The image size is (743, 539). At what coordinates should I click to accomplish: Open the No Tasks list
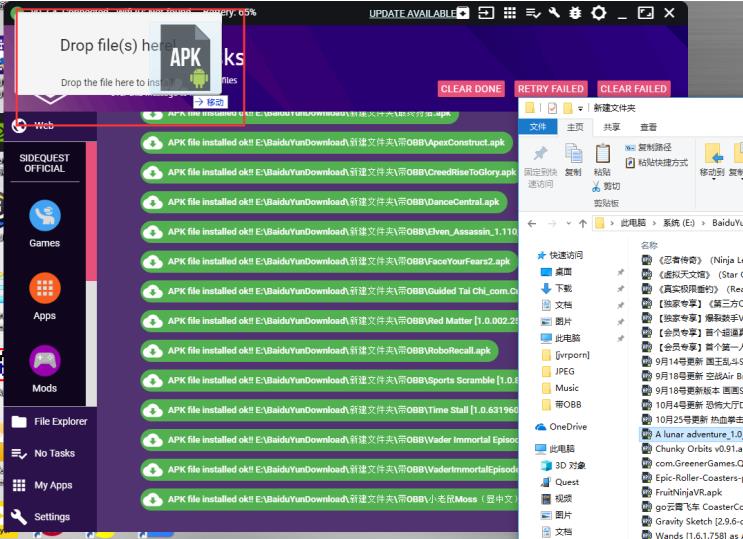point(44,453)
